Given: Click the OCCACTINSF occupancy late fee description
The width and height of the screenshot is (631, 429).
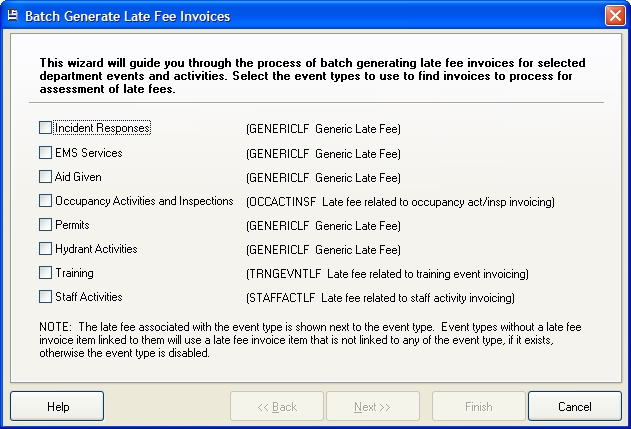Looking at the screenshot, I should coord(400,202).
